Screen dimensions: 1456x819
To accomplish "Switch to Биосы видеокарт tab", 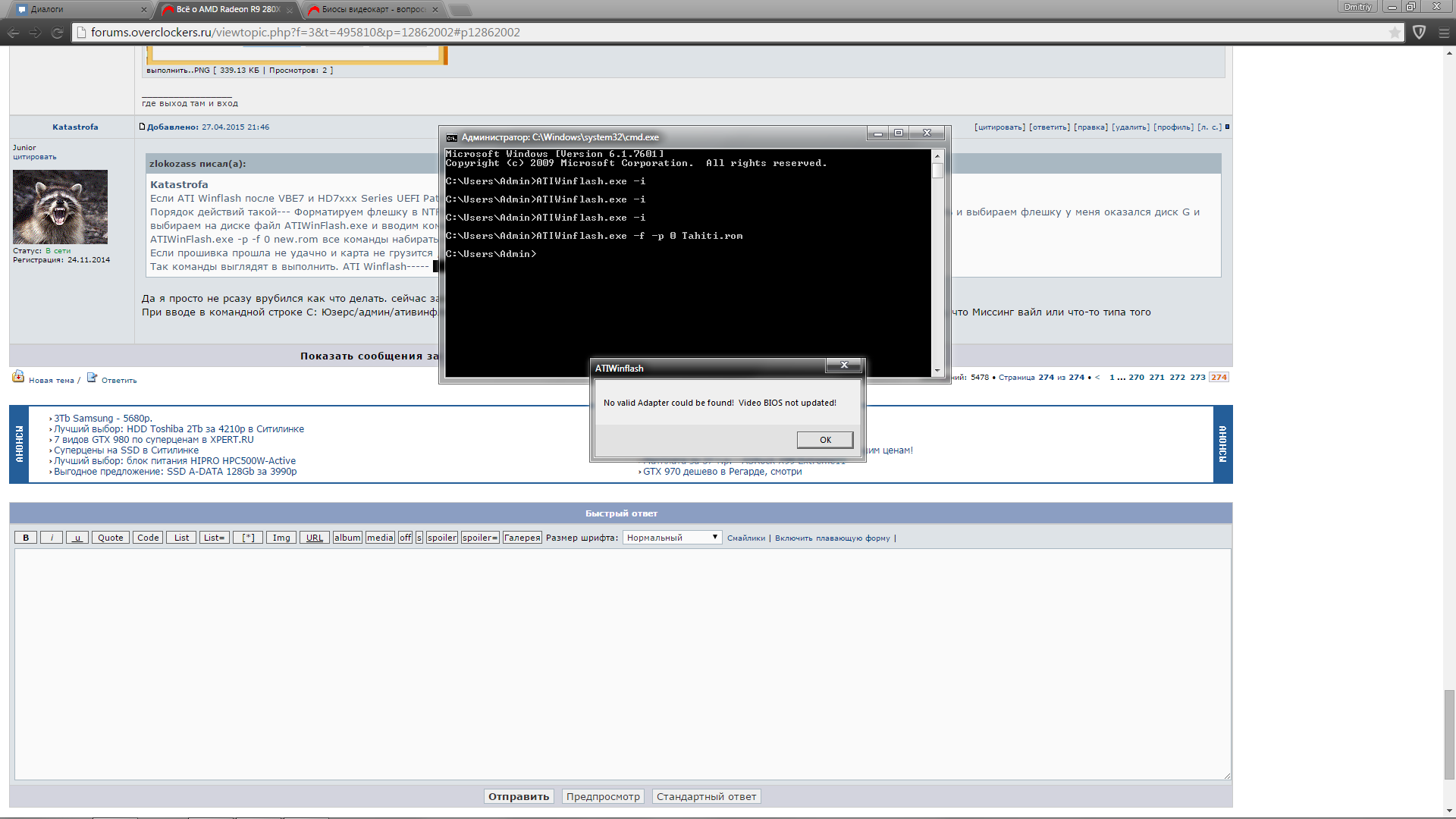I will pos(372,9).
